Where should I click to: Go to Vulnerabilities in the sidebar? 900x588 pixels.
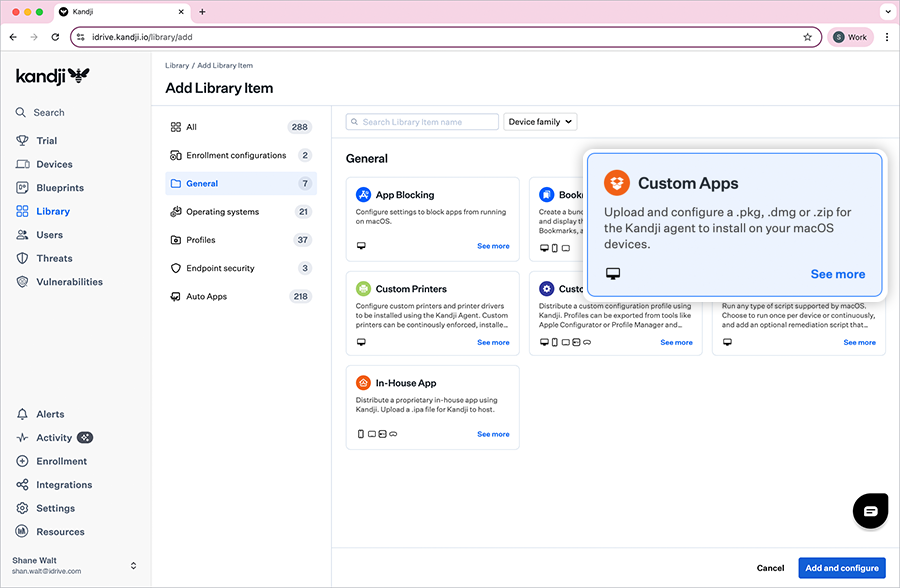coord(69,282)
